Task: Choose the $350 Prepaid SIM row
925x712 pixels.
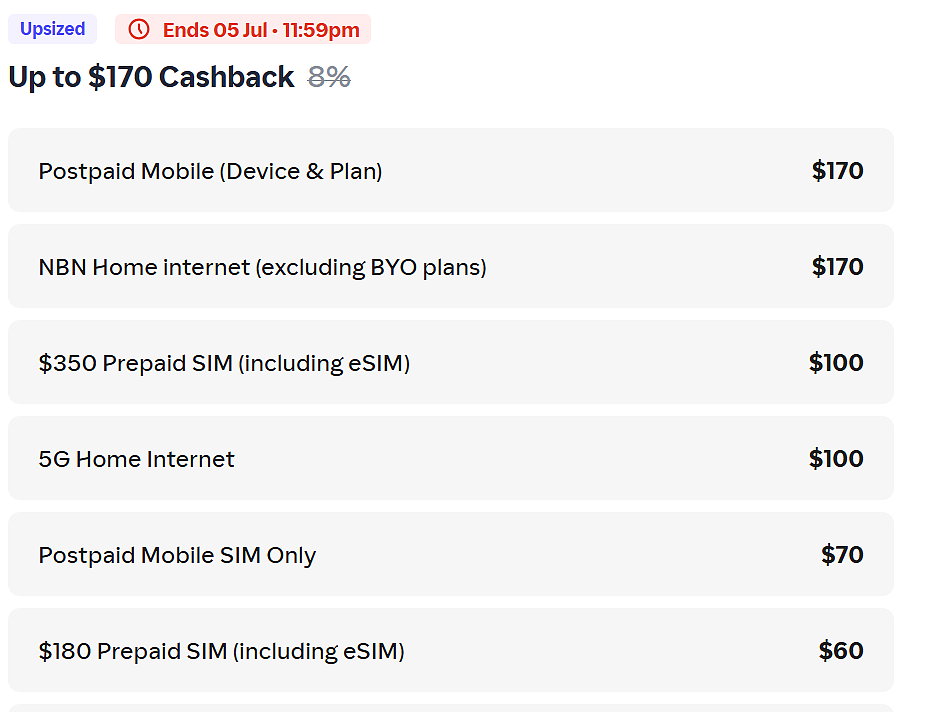Action: (x=451, y=362)
